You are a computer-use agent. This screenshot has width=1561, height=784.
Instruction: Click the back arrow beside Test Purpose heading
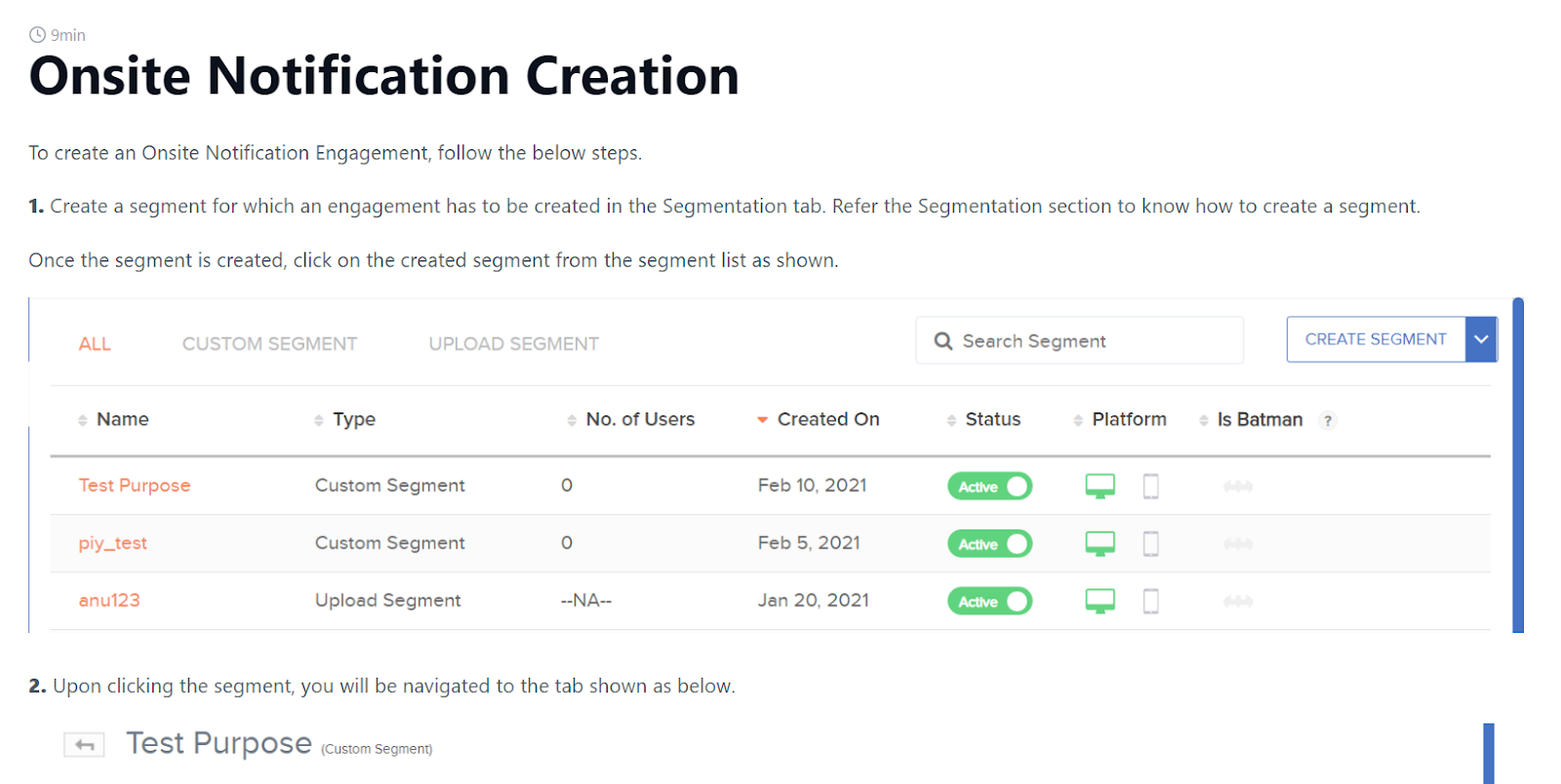[x=83, y=743]
